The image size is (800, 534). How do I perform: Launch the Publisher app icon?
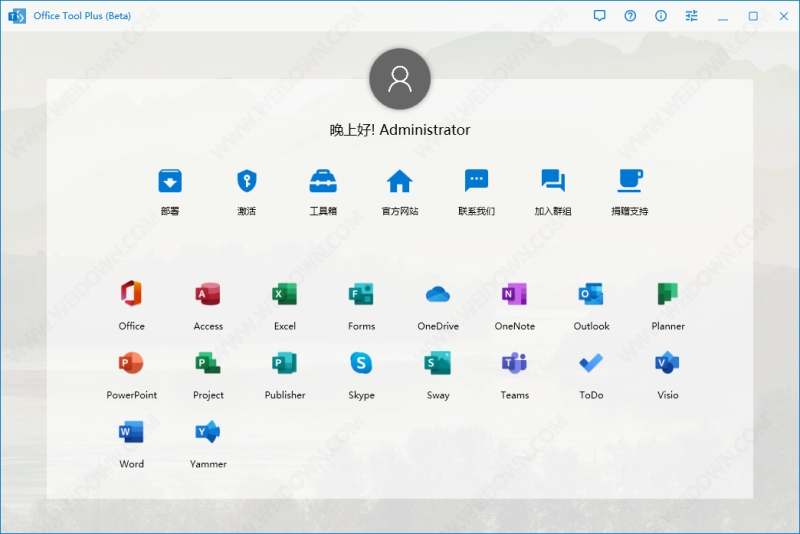tap(284, 363)
